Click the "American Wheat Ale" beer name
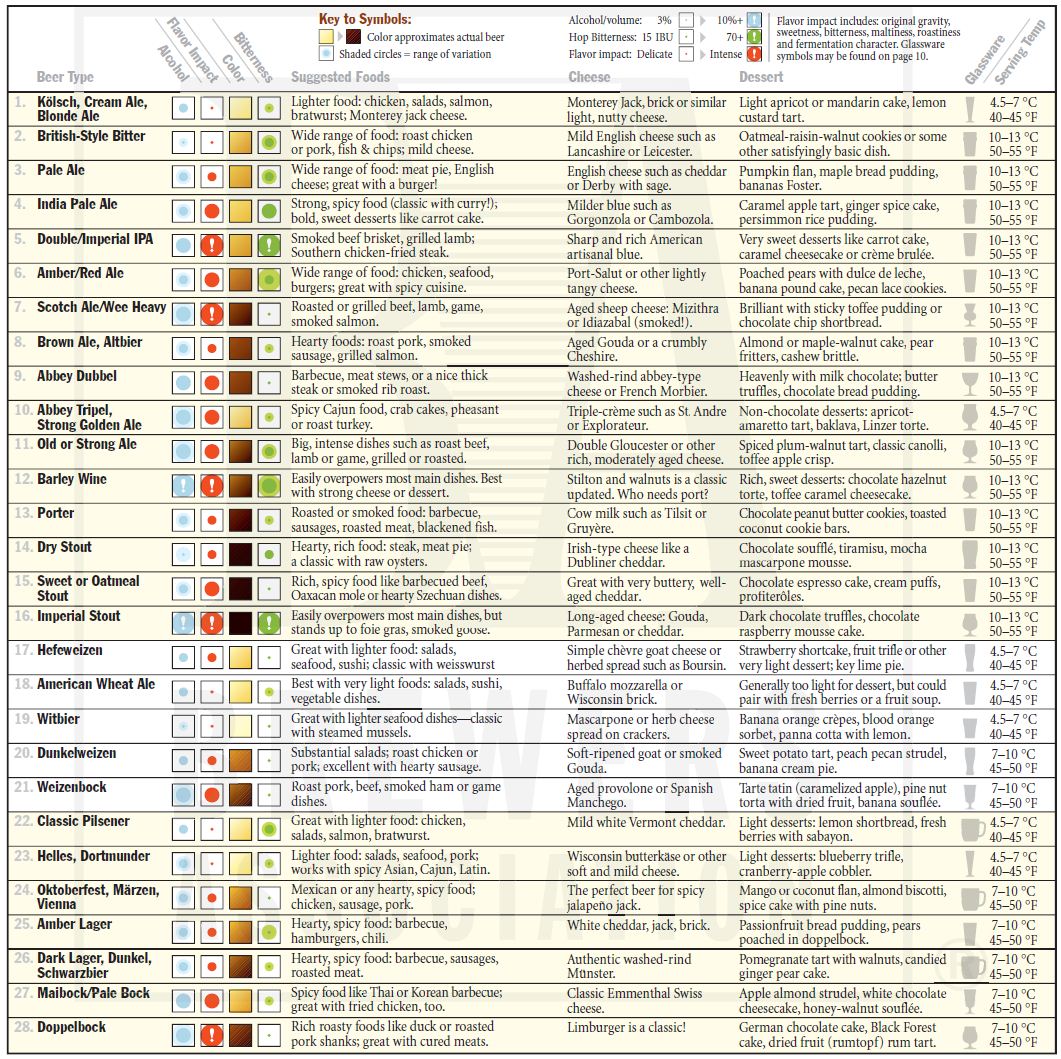Screen dimensions: 1061x1059 pos(95,684)
